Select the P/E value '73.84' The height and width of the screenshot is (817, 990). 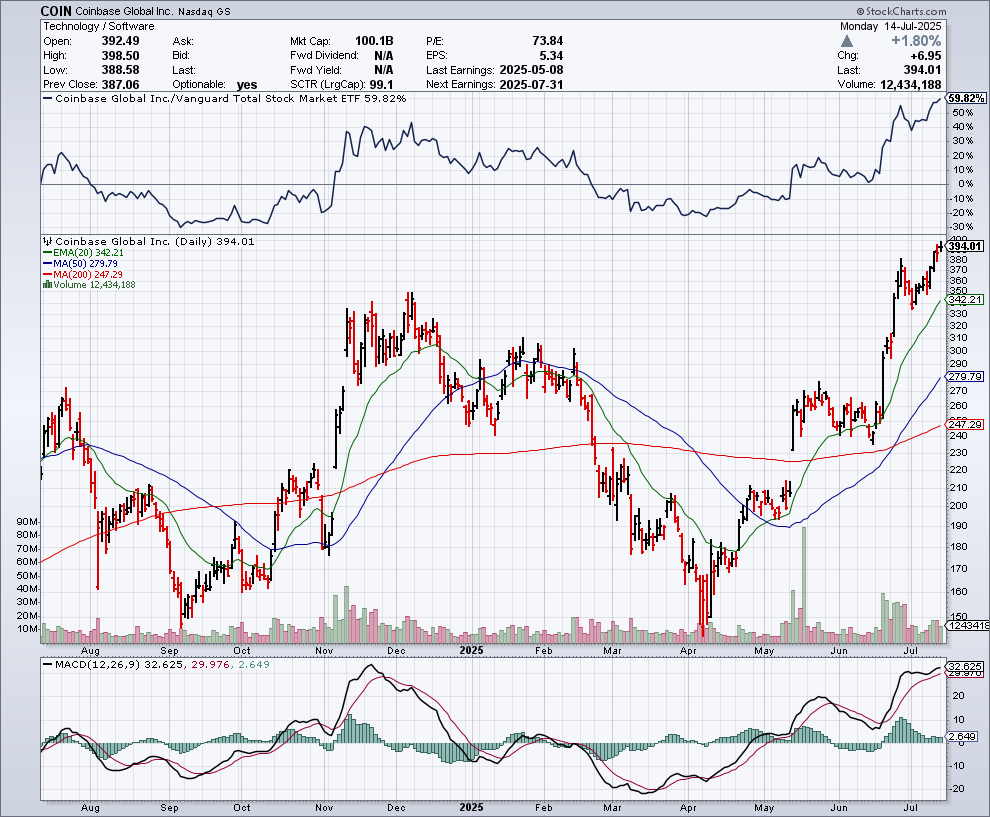click(x=547, y=40)
